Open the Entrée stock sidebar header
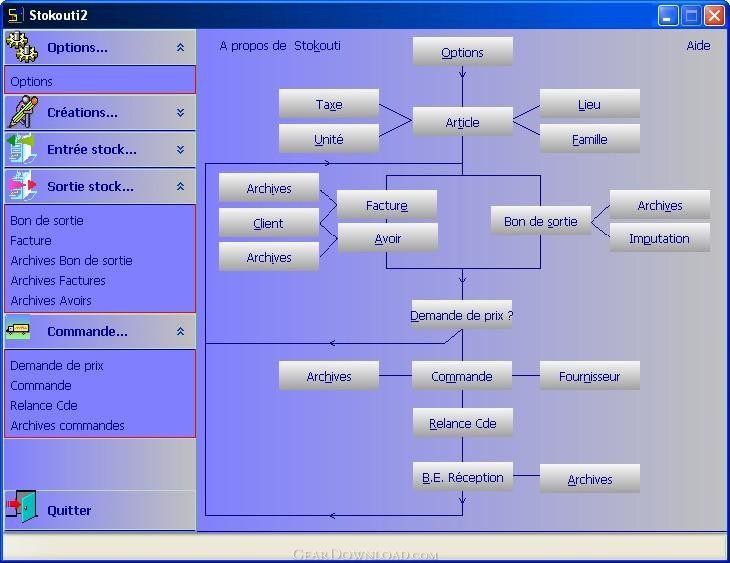730x563 pixels. click(100, 149)
